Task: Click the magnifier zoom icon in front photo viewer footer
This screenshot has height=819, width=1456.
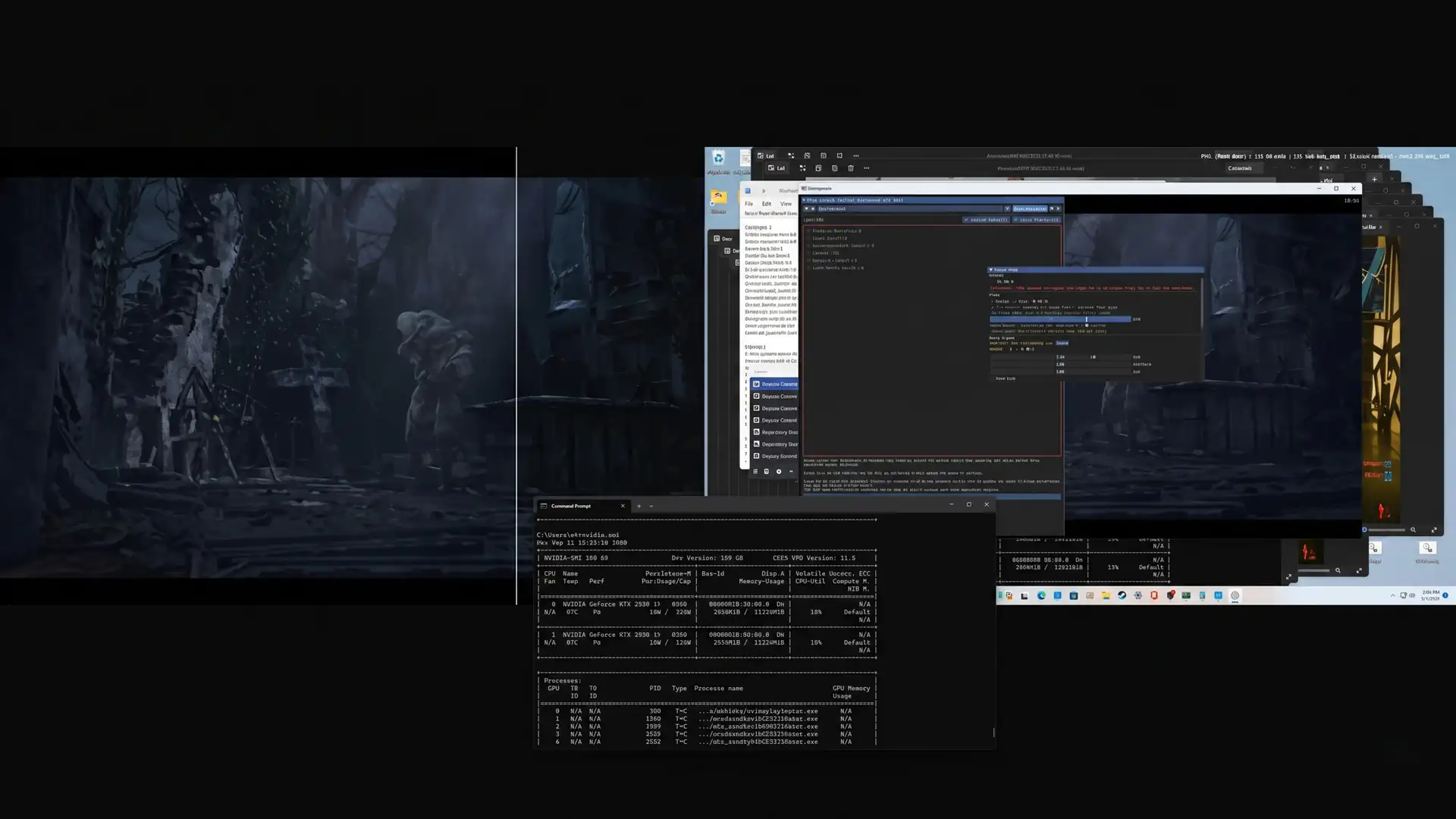Action: (x=1413, y=530)
